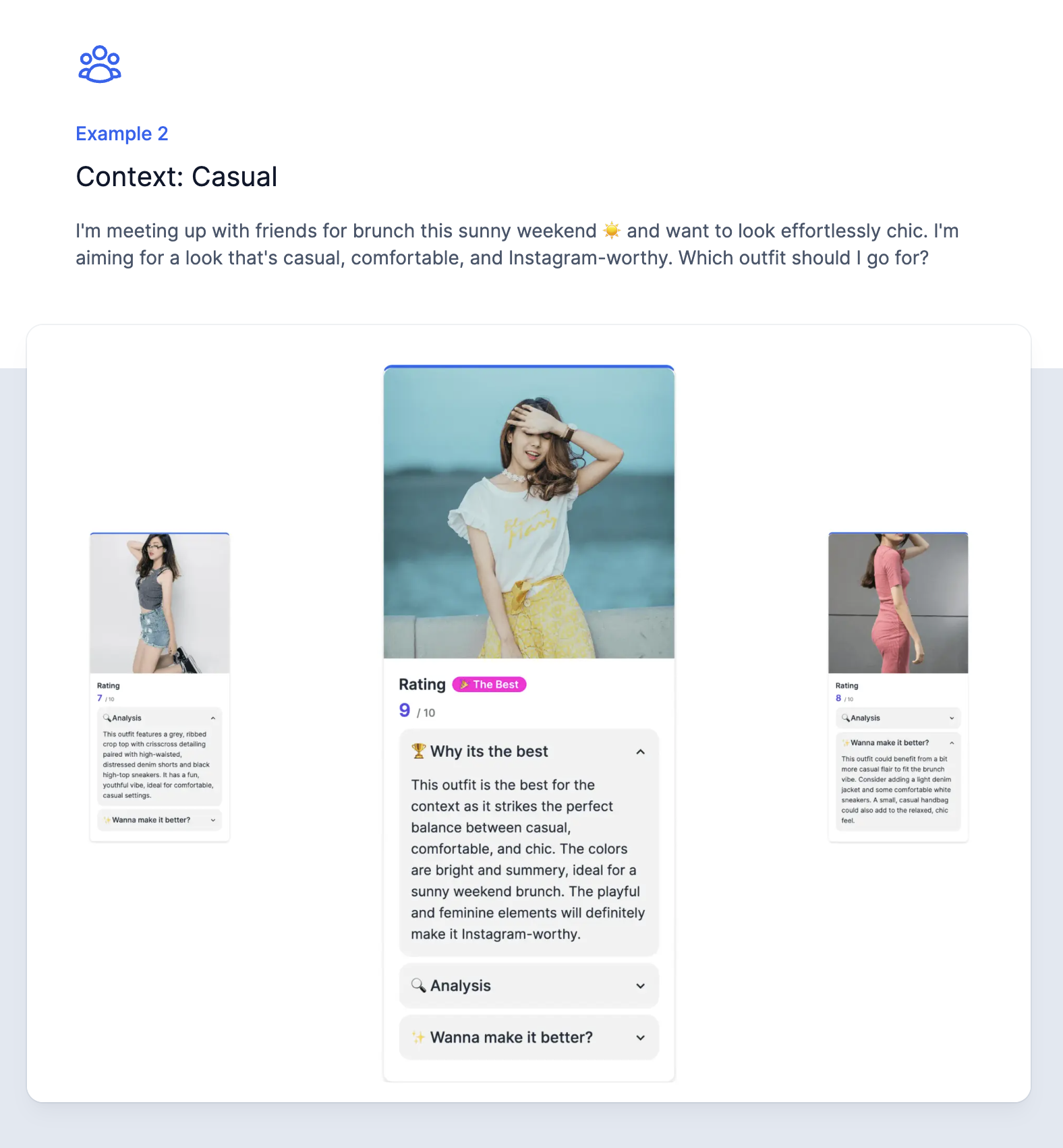Click the magnifier icon in left card's Analysis
This screenshot has width=1063, height=1148.
point(107,718)
